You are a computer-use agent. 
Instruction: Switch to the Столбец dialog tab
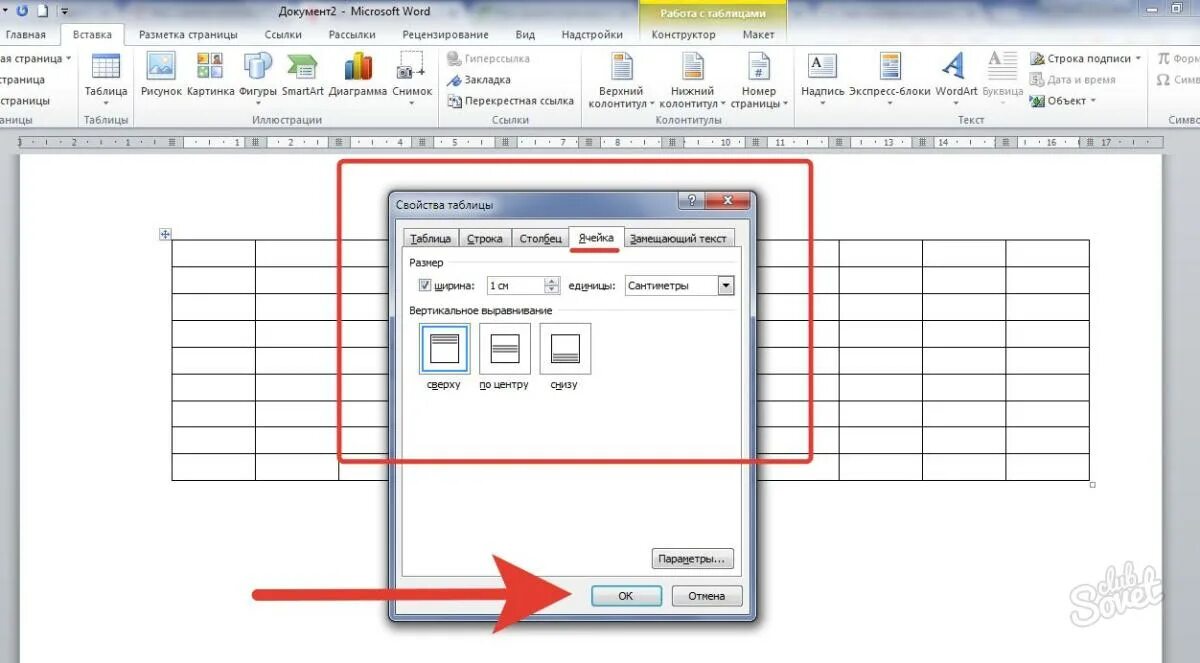[540, 238]
